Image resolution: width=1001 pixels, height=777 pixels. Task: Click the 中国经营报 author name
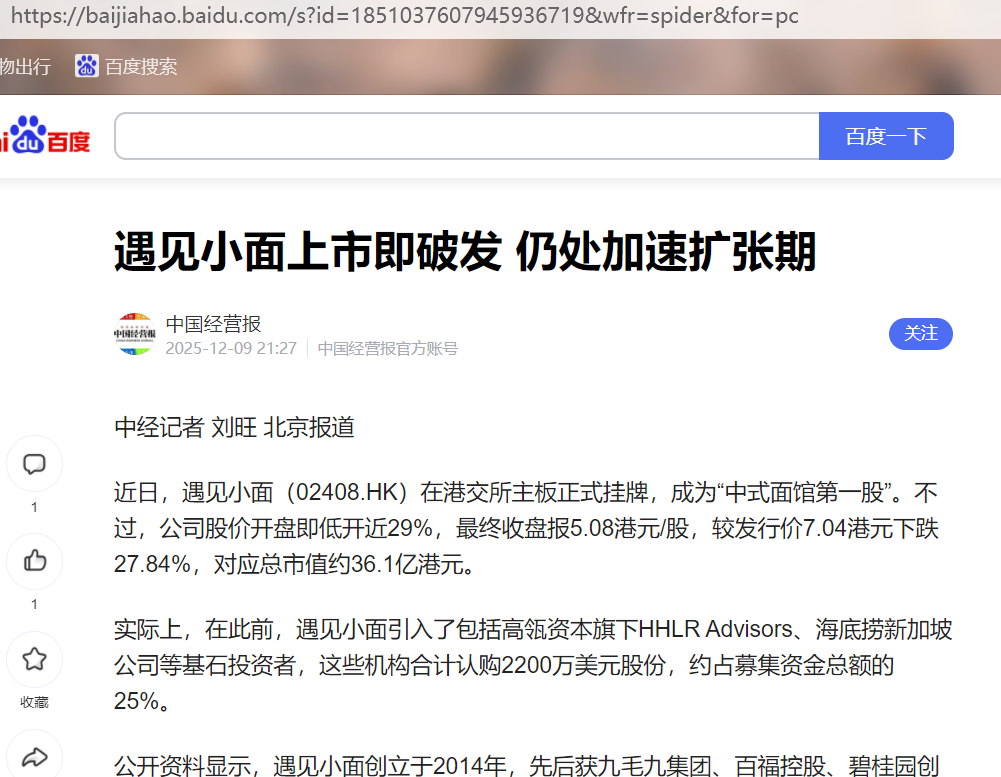point(213,324)
